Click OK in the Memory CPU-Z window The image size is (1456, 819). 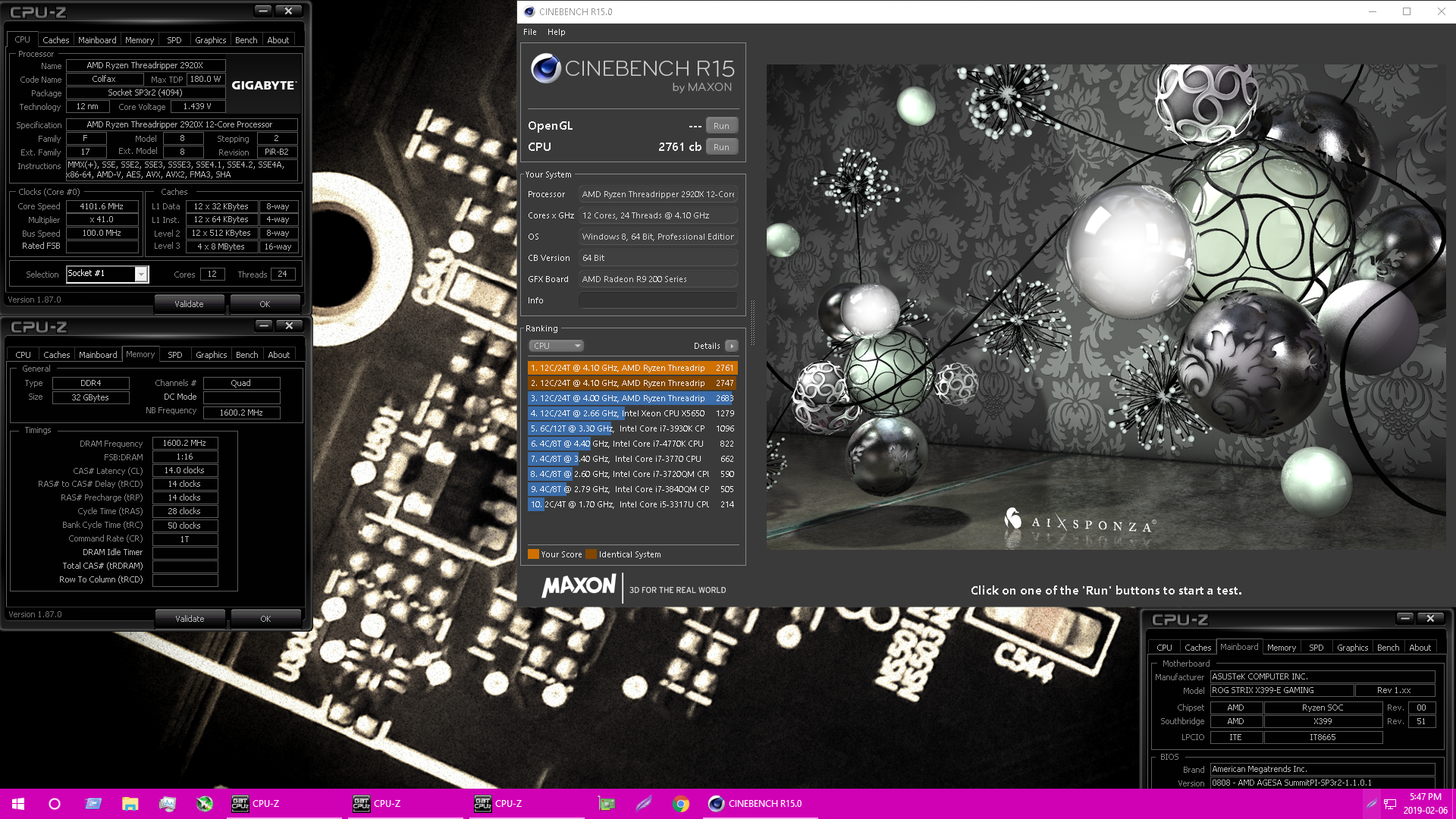point(265,619)
